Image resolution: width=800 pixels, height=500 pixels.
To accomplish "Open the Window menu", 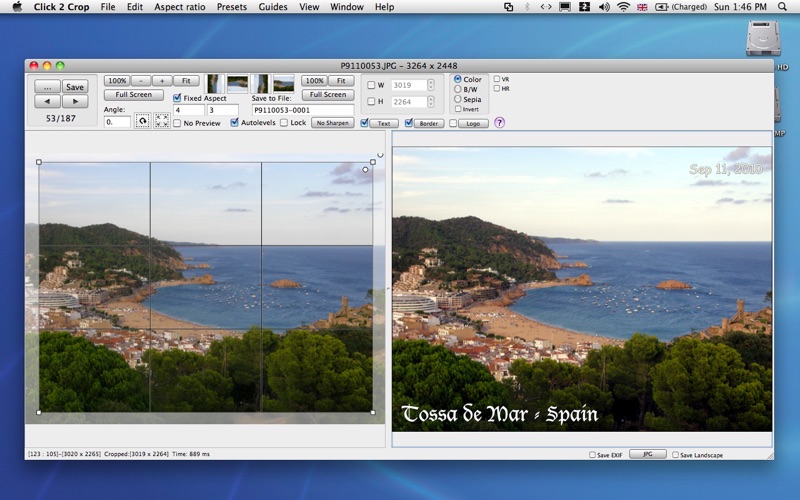I will tap(346, 7).
